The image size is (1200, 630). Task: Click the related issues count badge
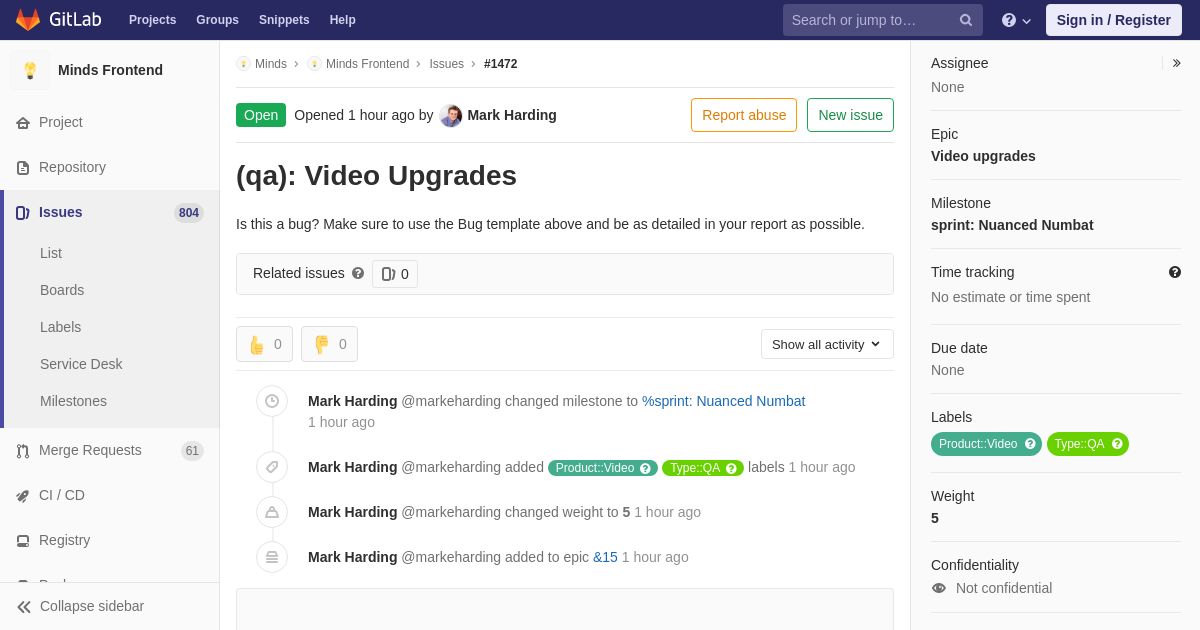[395, 274]
